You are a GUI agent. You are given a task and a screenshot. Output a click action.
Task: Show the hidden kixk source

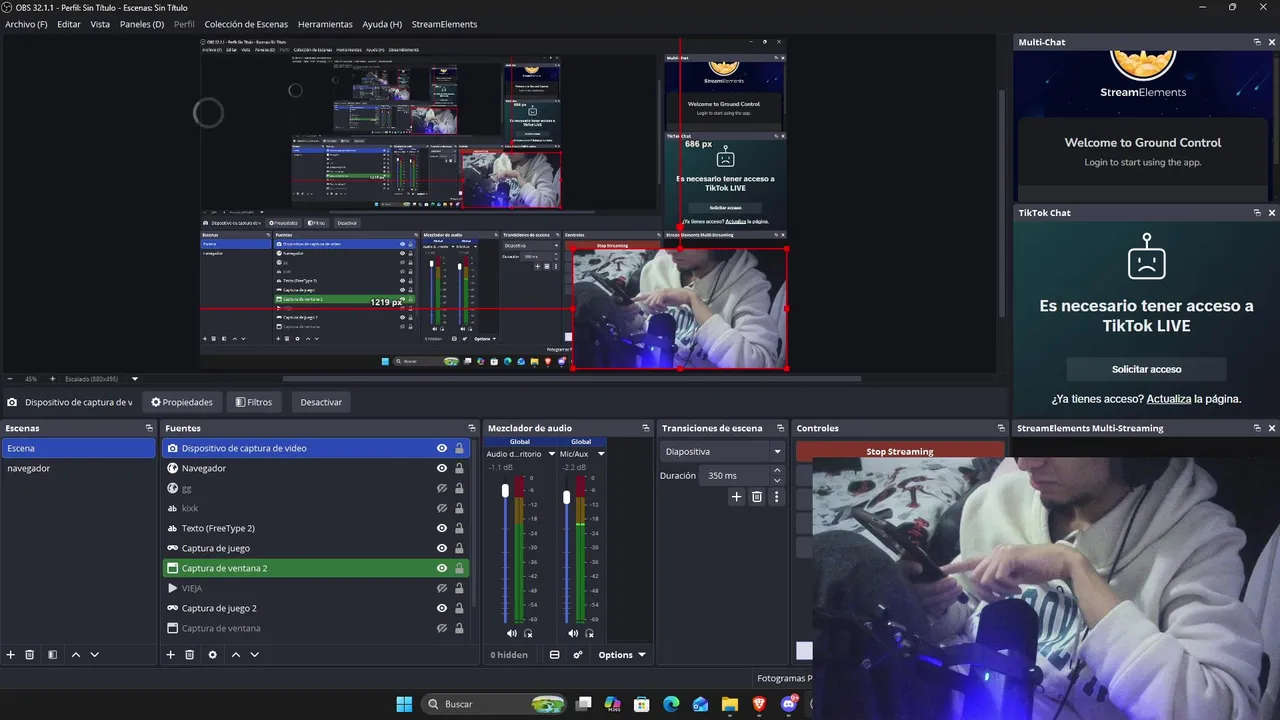(442, 508)
